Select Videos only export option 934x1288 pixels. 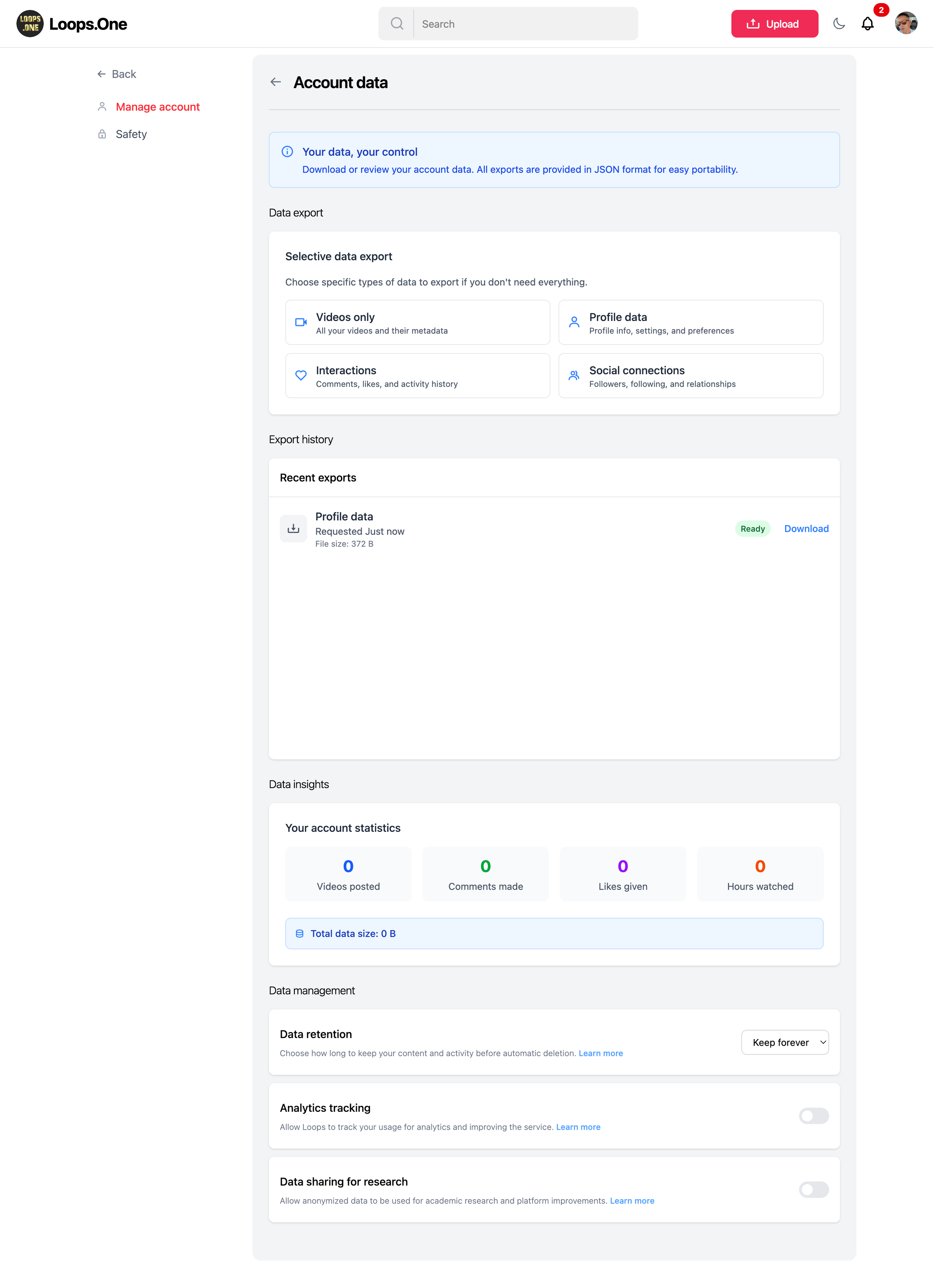pos(417,322)
